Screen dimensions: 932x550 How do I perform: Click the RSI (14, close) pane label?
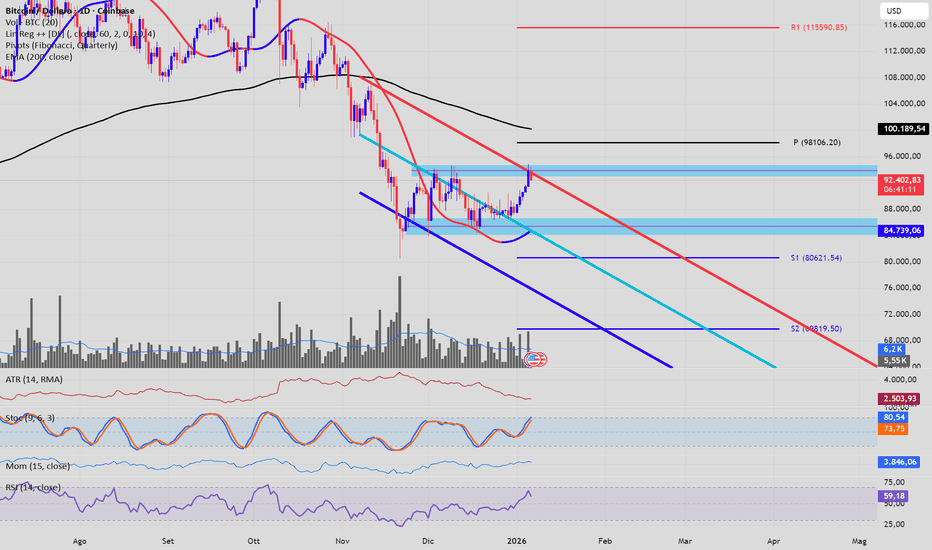click(x=32, y=487)
